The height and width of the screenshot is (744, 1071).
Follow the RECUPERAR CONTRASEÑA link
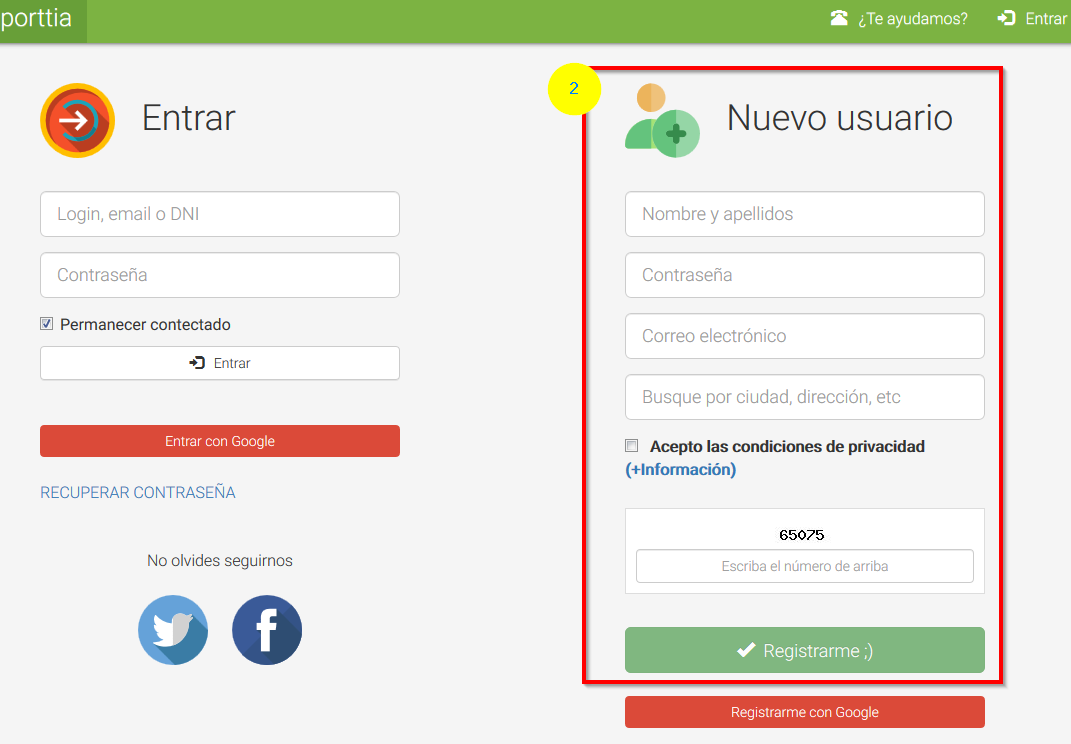(138, 492)
